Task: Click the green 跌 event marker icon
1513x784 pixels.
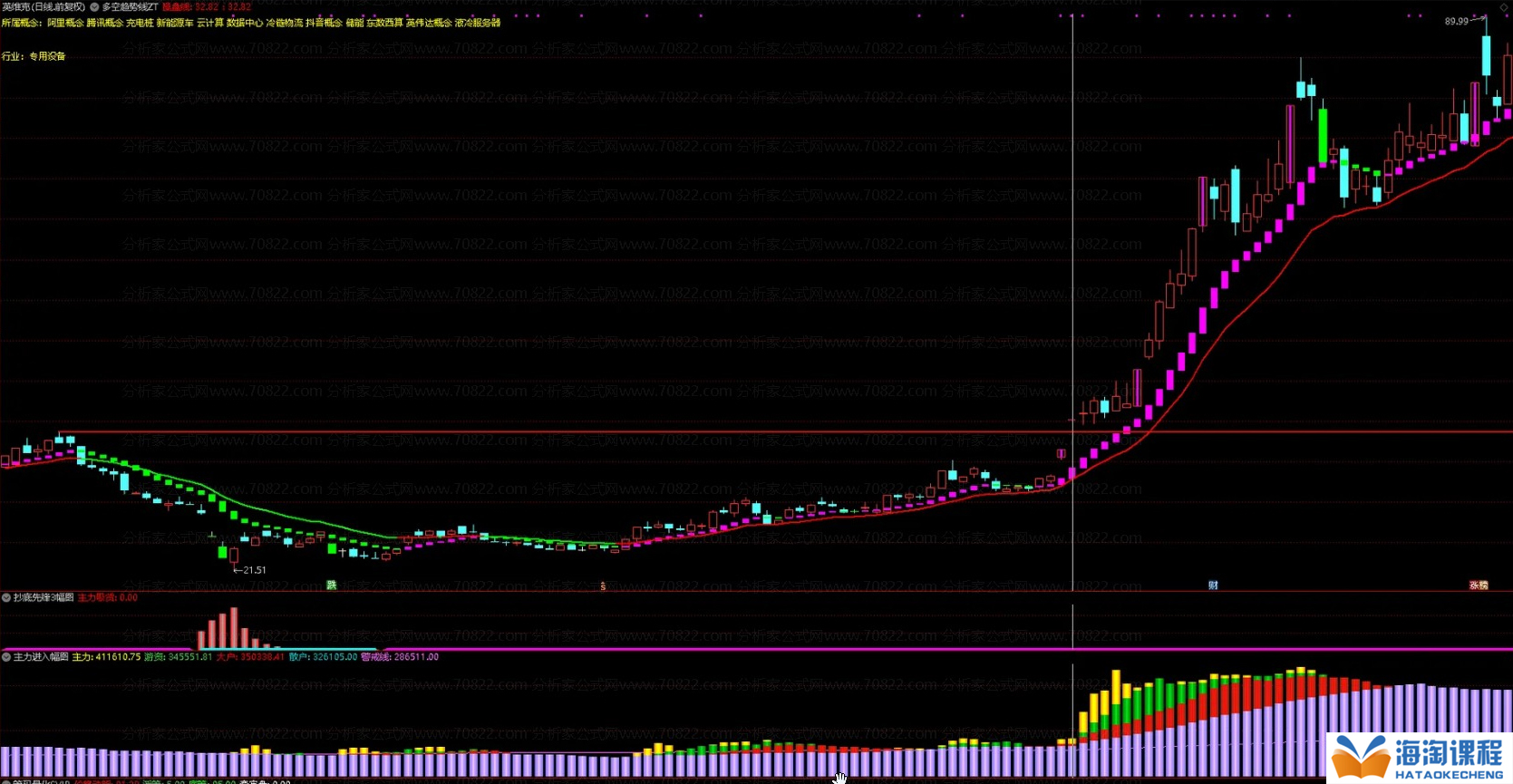Action: [332, 586]
